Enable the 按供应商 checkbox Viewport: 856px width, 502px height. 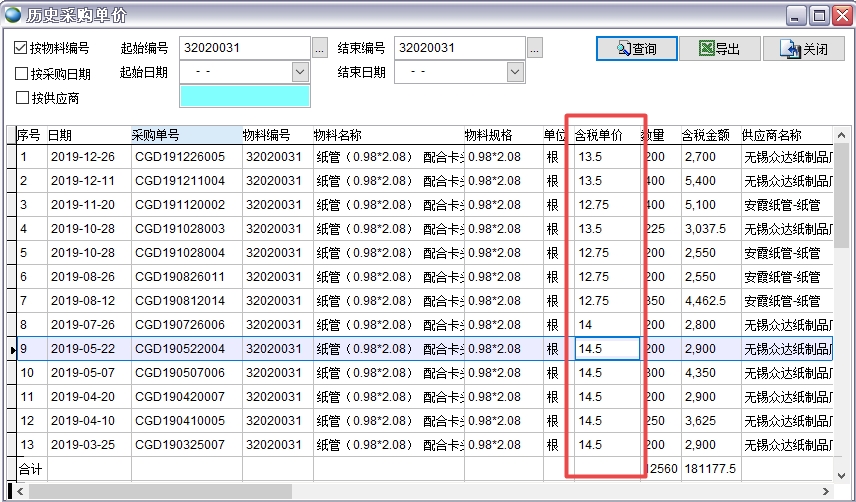pos(22,98)
